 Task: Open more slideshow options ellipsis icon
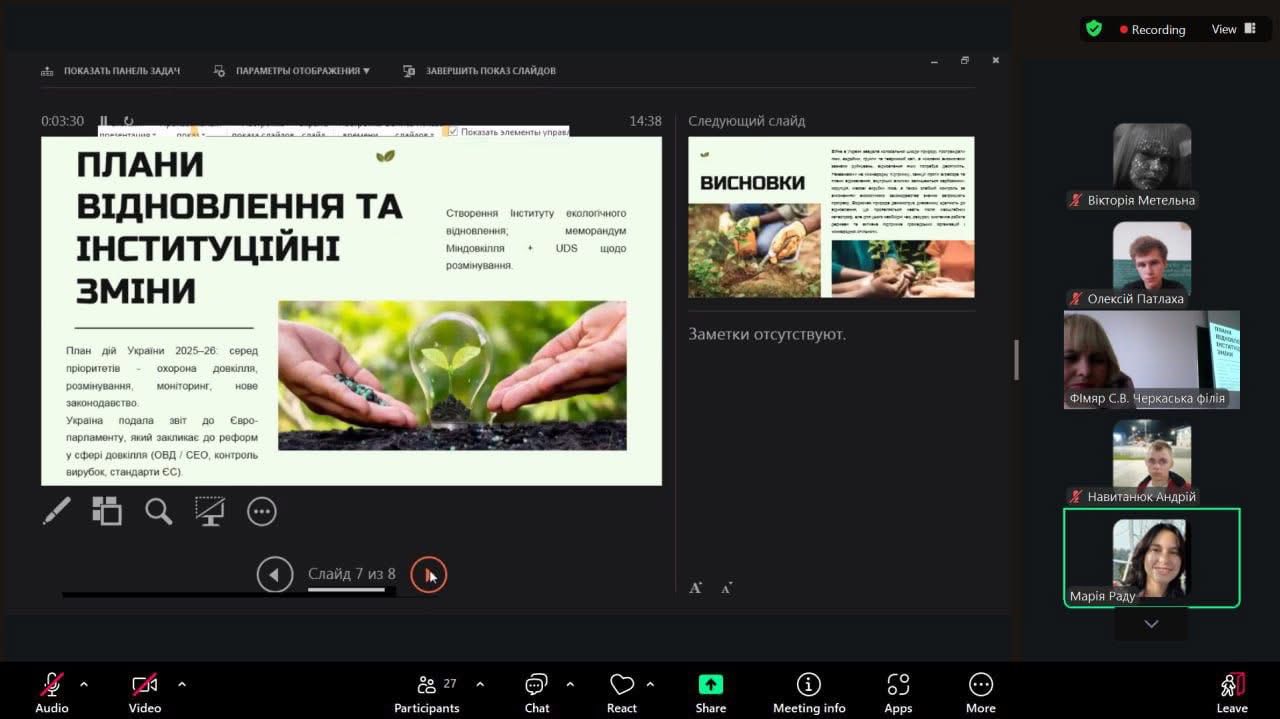pos(261,511)
